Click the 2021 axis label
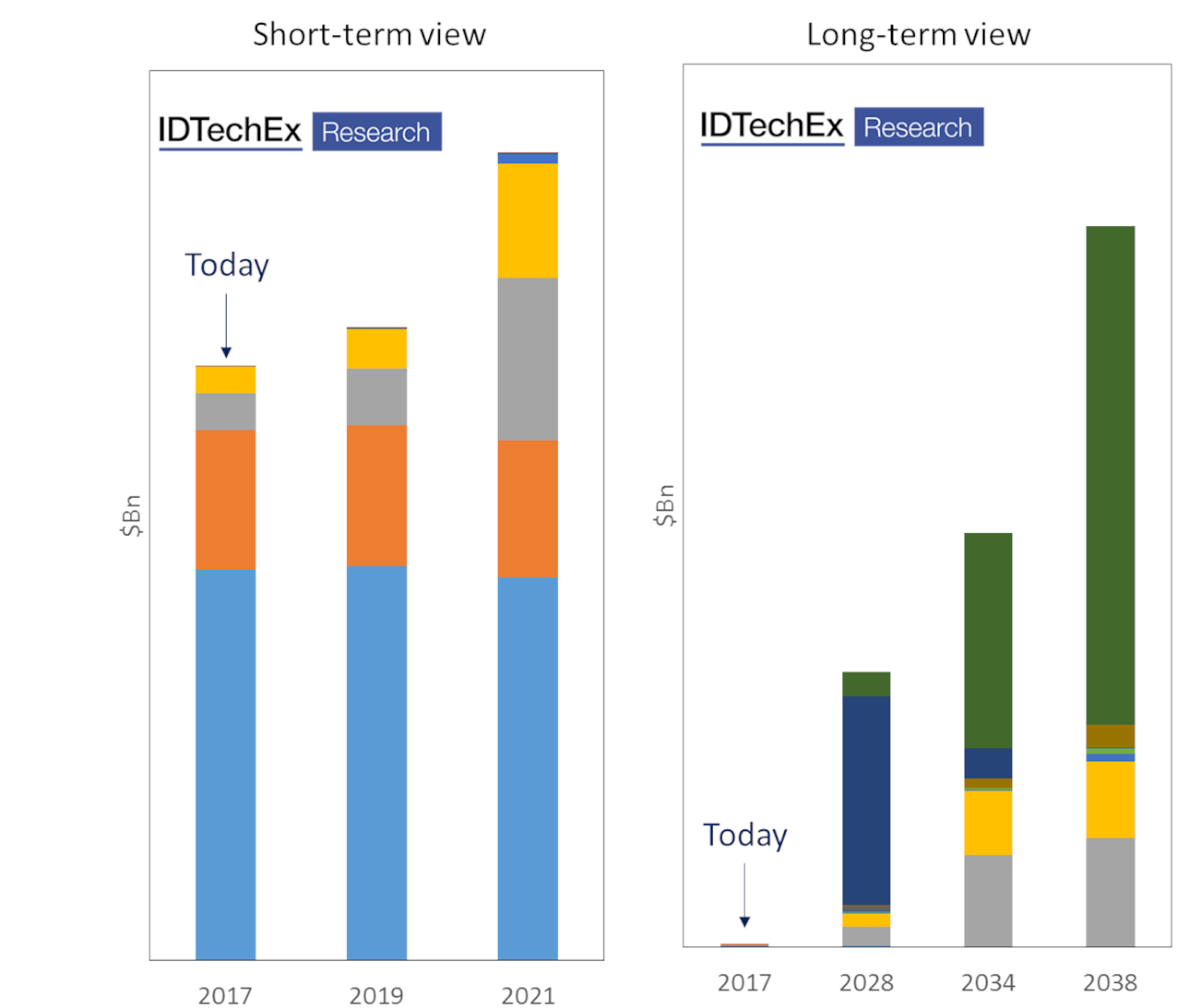 528,995
